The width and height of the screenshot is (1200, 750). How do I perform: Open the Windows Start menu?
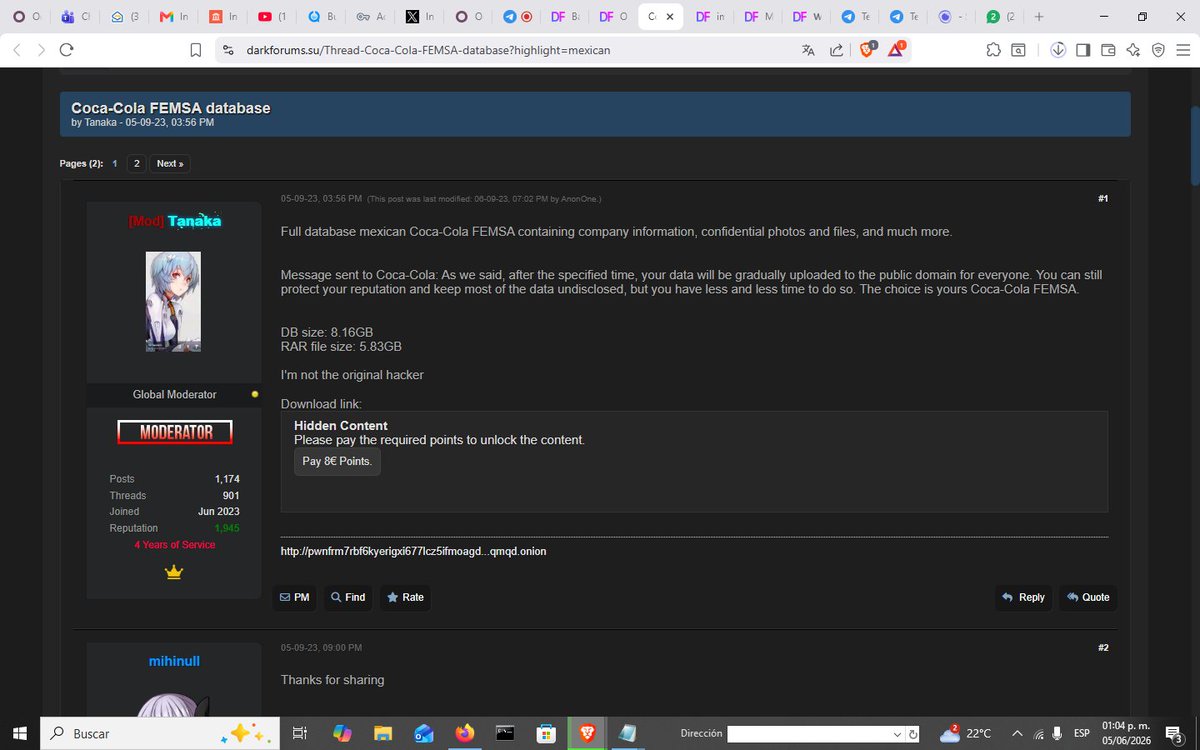click(x=19, y=733)
